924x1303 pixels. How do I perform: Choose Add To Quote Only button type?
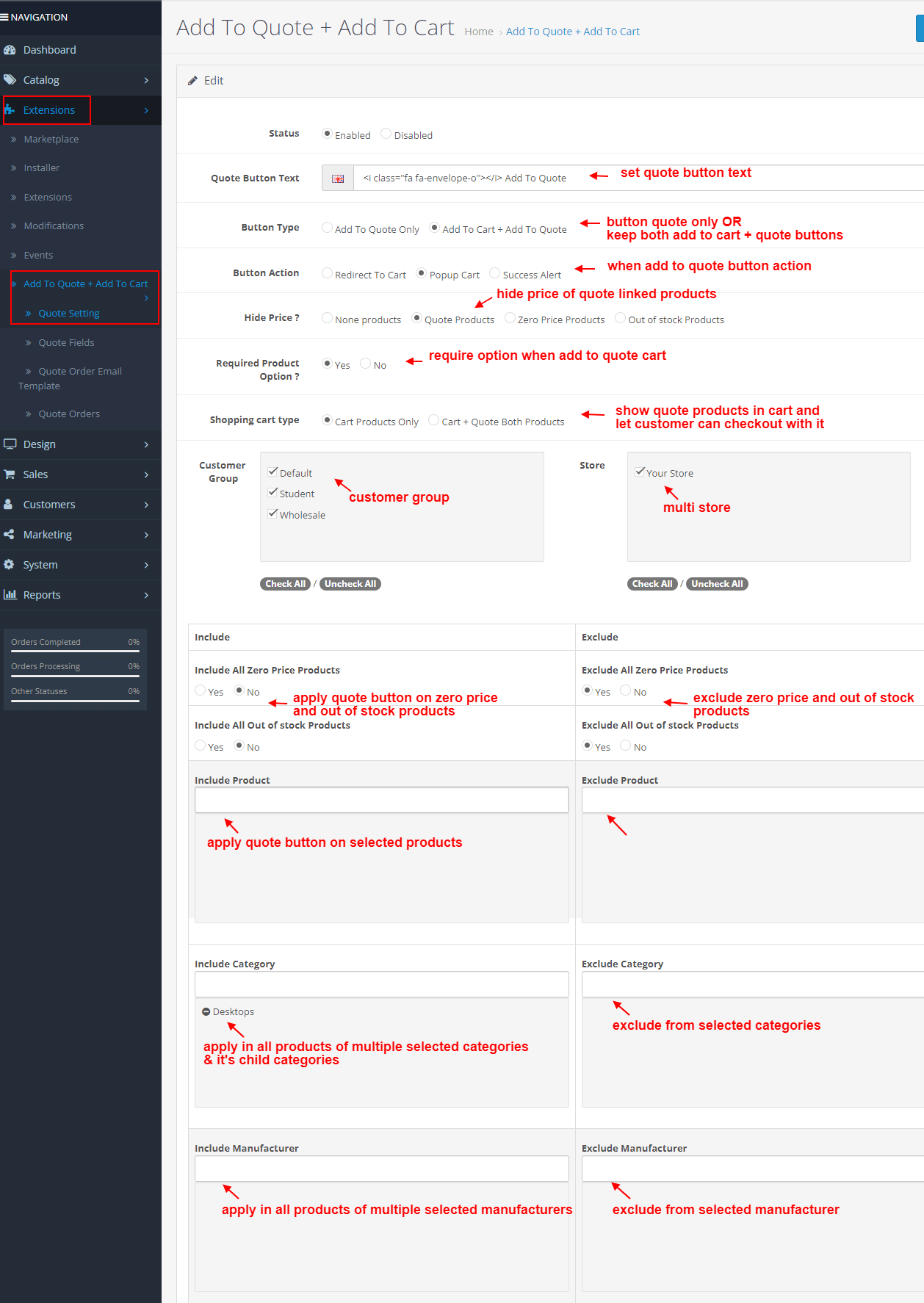327,228
